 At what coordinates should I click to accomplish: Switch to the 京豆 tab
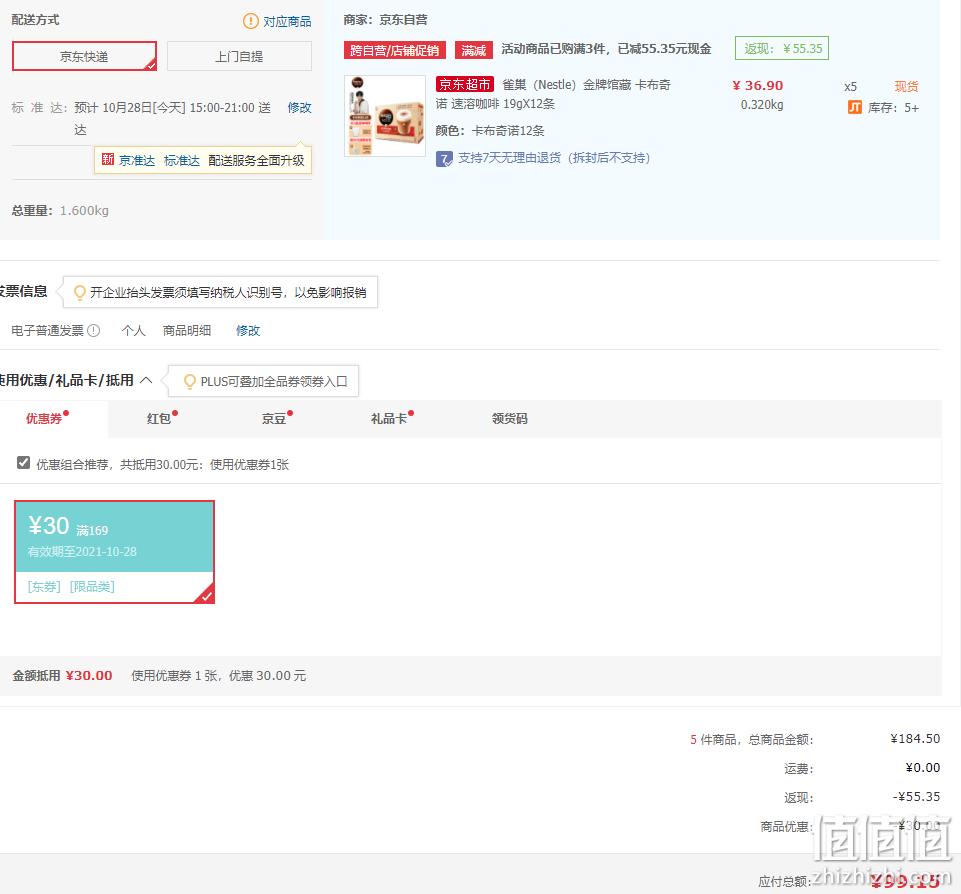click(277, 418)
